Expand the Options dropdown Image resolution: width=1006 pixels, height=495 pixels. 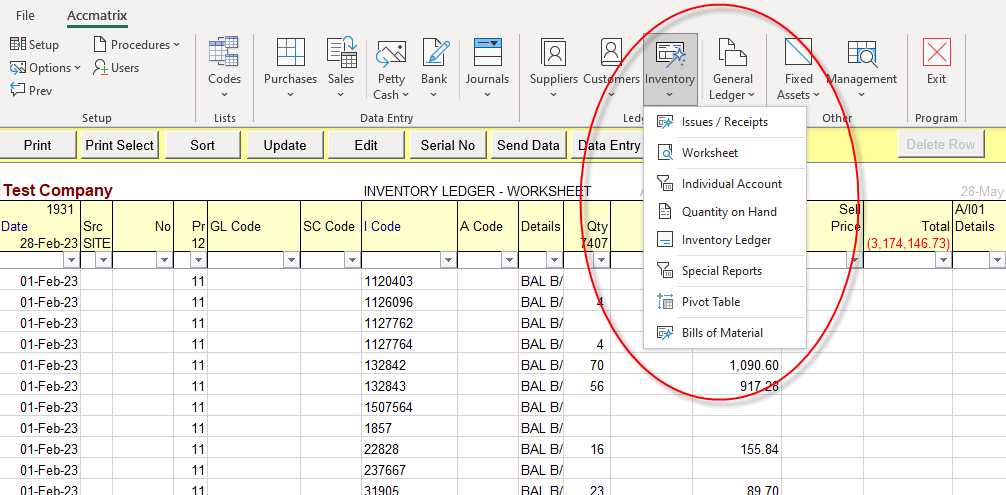46,68
